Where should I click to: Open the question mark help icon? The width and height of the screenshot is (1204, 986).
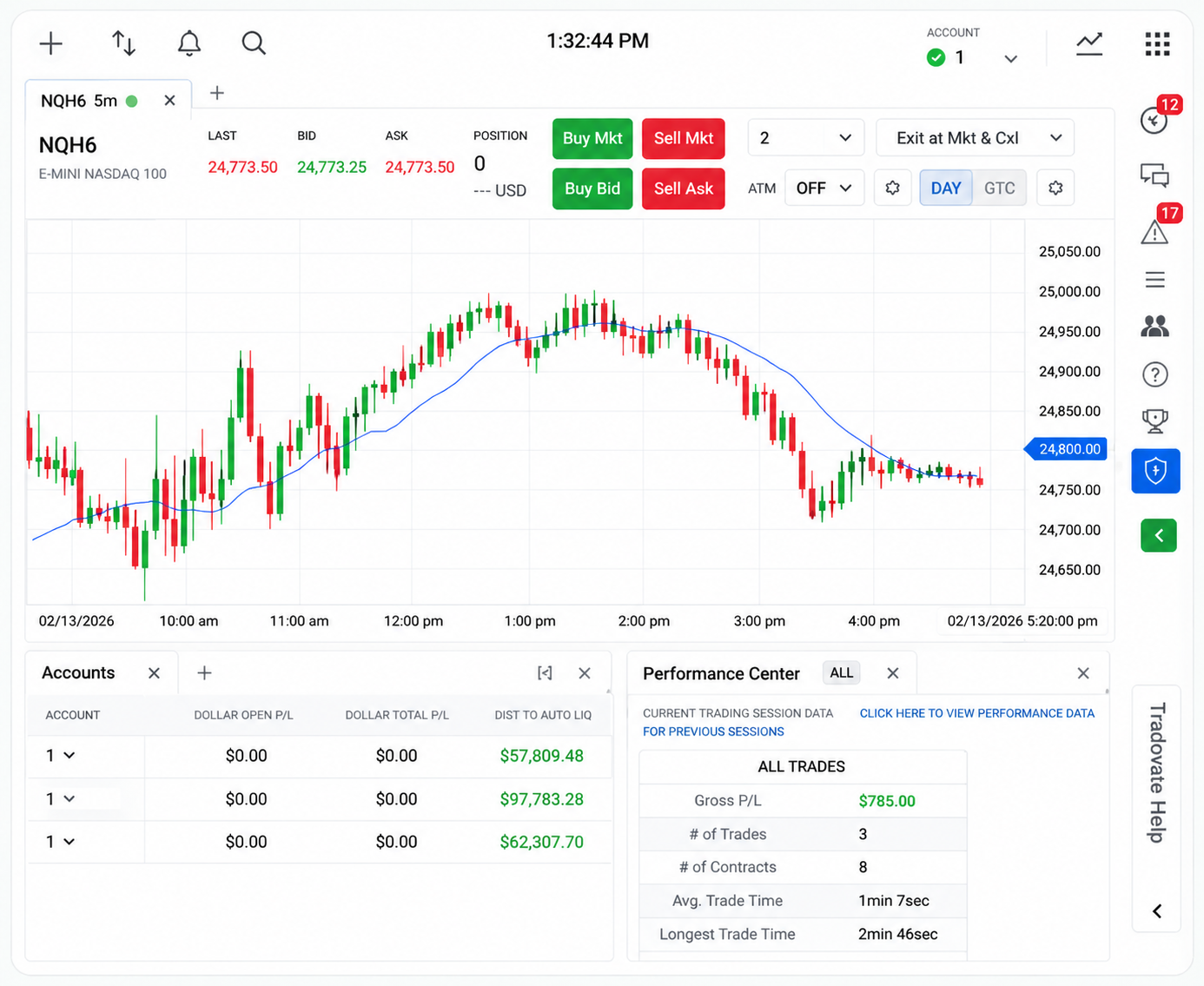1154,374
